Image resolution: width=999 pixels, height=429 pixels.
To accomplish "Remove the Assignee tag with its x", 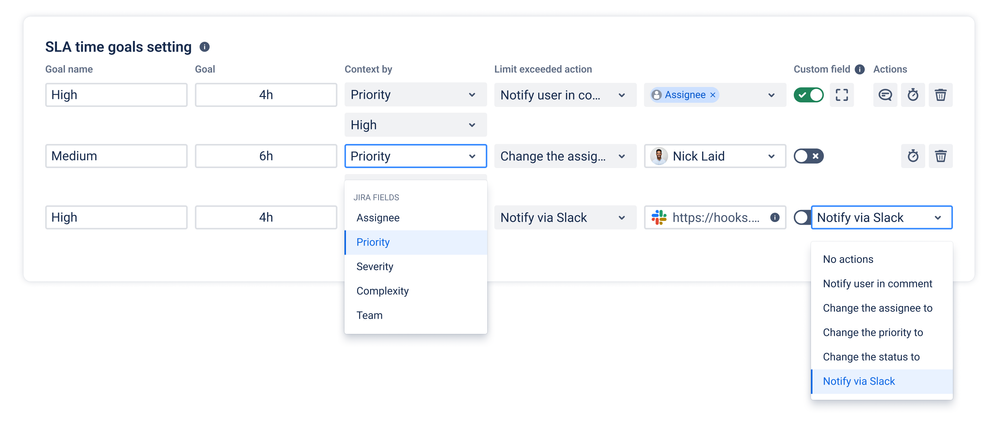I will pyautogui.click(x=713, y=95).
